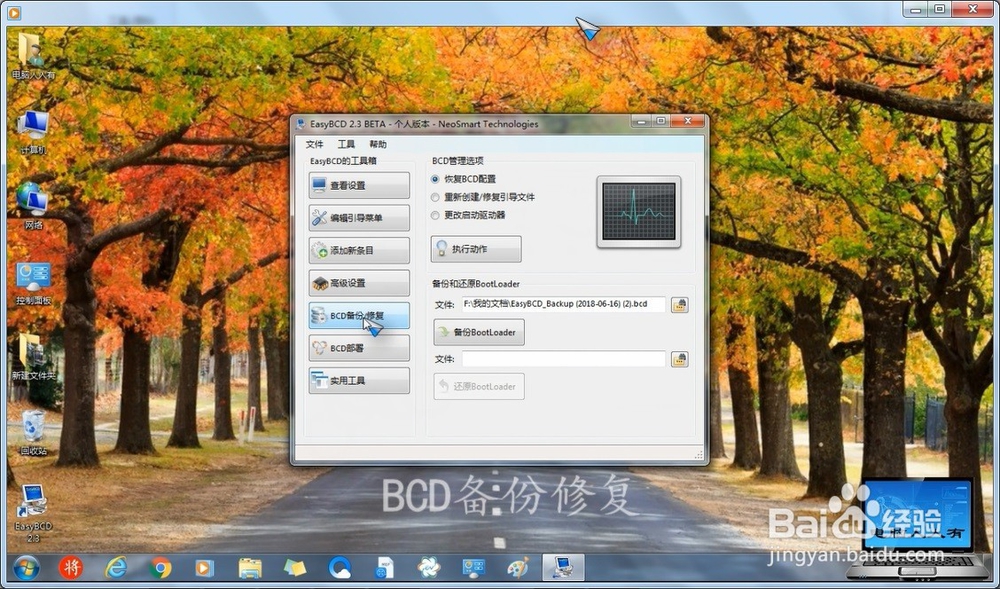Image resolution: width=1000 pixels, height=589 pixels.
Task: Open the control panel taskbar icon
Action: (473, 567)
